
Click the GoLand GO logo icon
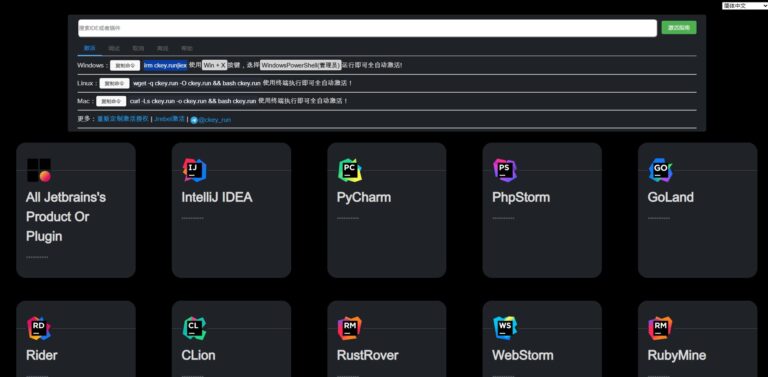(660, 170)
